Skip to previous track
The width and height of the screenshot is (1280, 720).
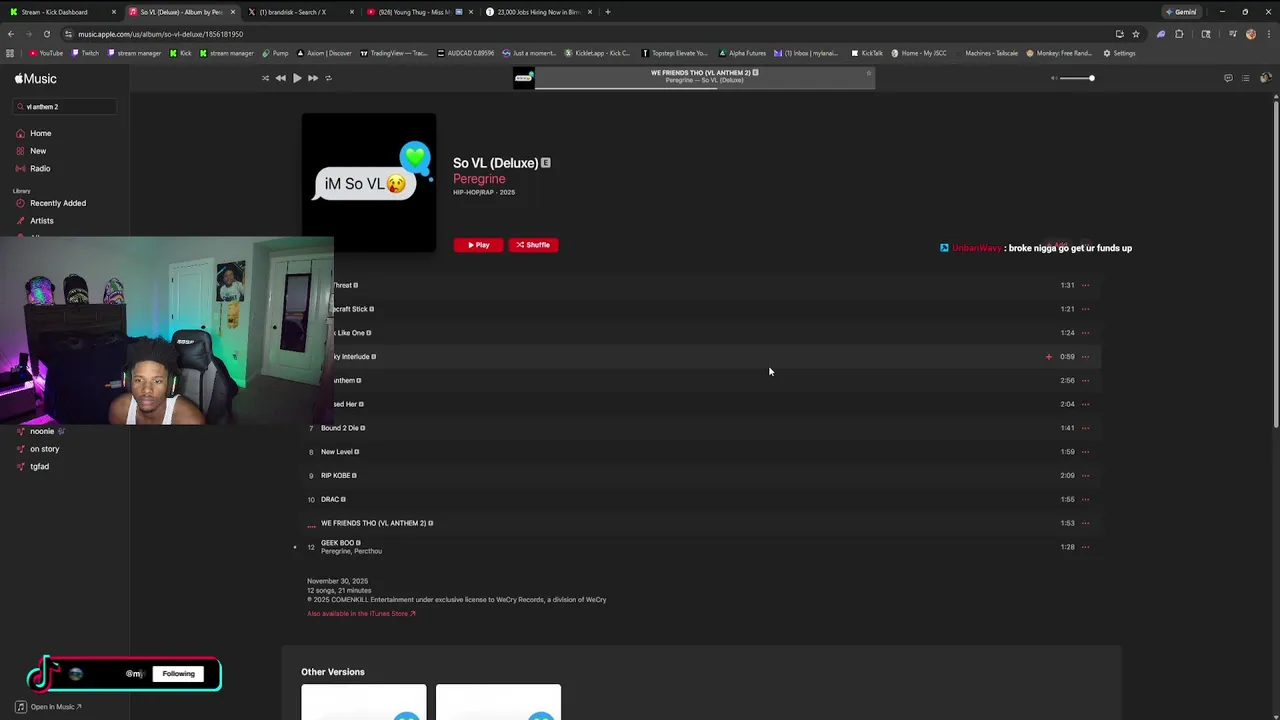click(x=281, y=78)
